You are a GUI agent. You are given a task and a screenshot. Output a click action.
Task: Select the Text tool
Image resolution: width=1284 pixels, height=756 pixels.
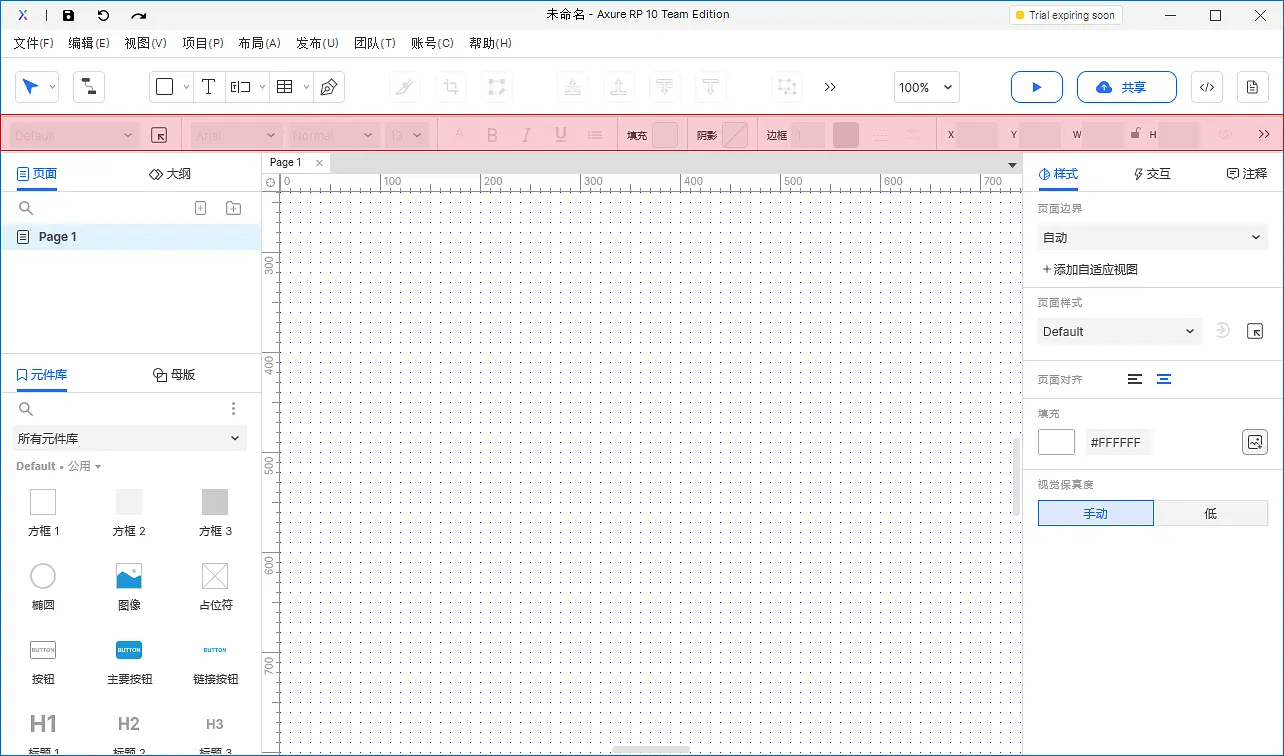tap(209, 87)
